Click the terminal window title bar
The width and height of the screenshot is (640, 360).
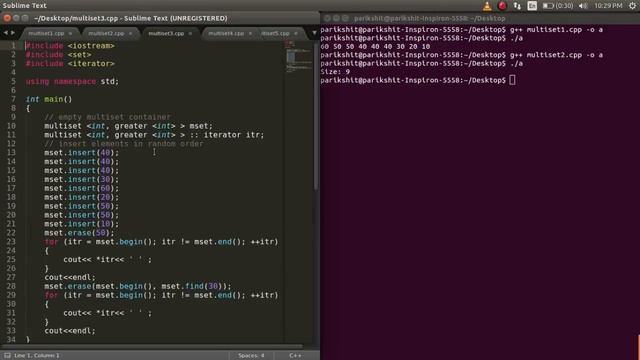point(480,18)
